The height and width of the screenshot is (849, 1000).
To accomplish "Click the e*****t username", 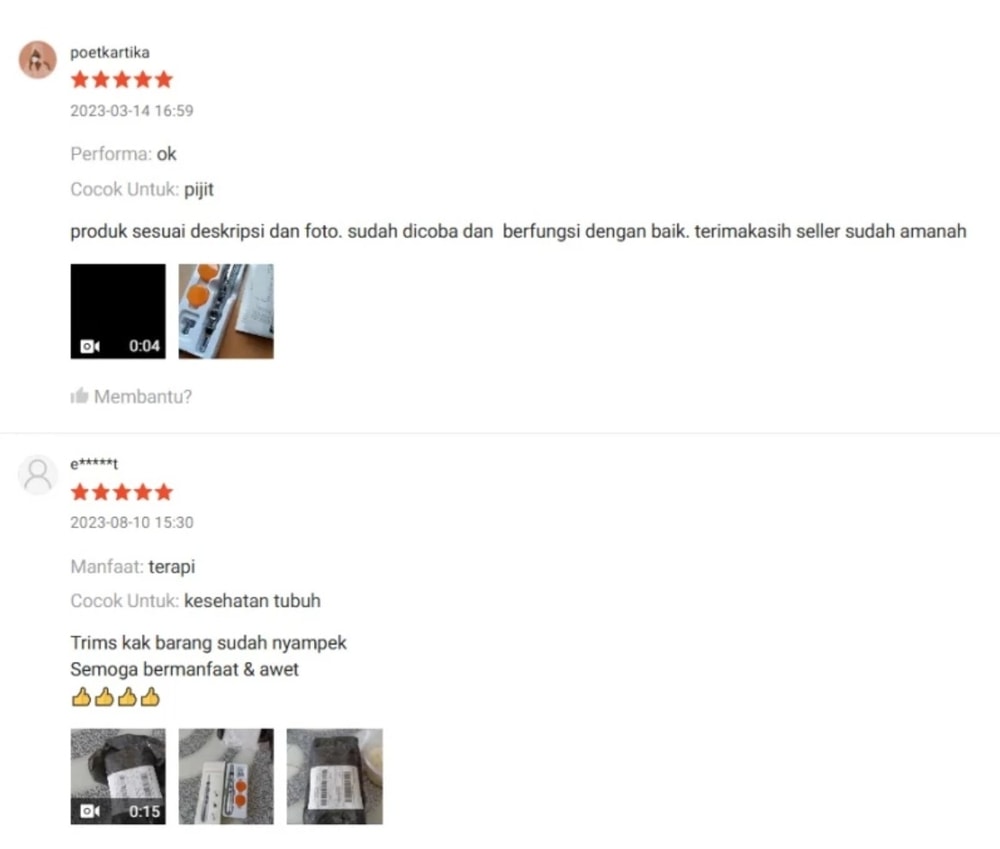I will point(94,464).
